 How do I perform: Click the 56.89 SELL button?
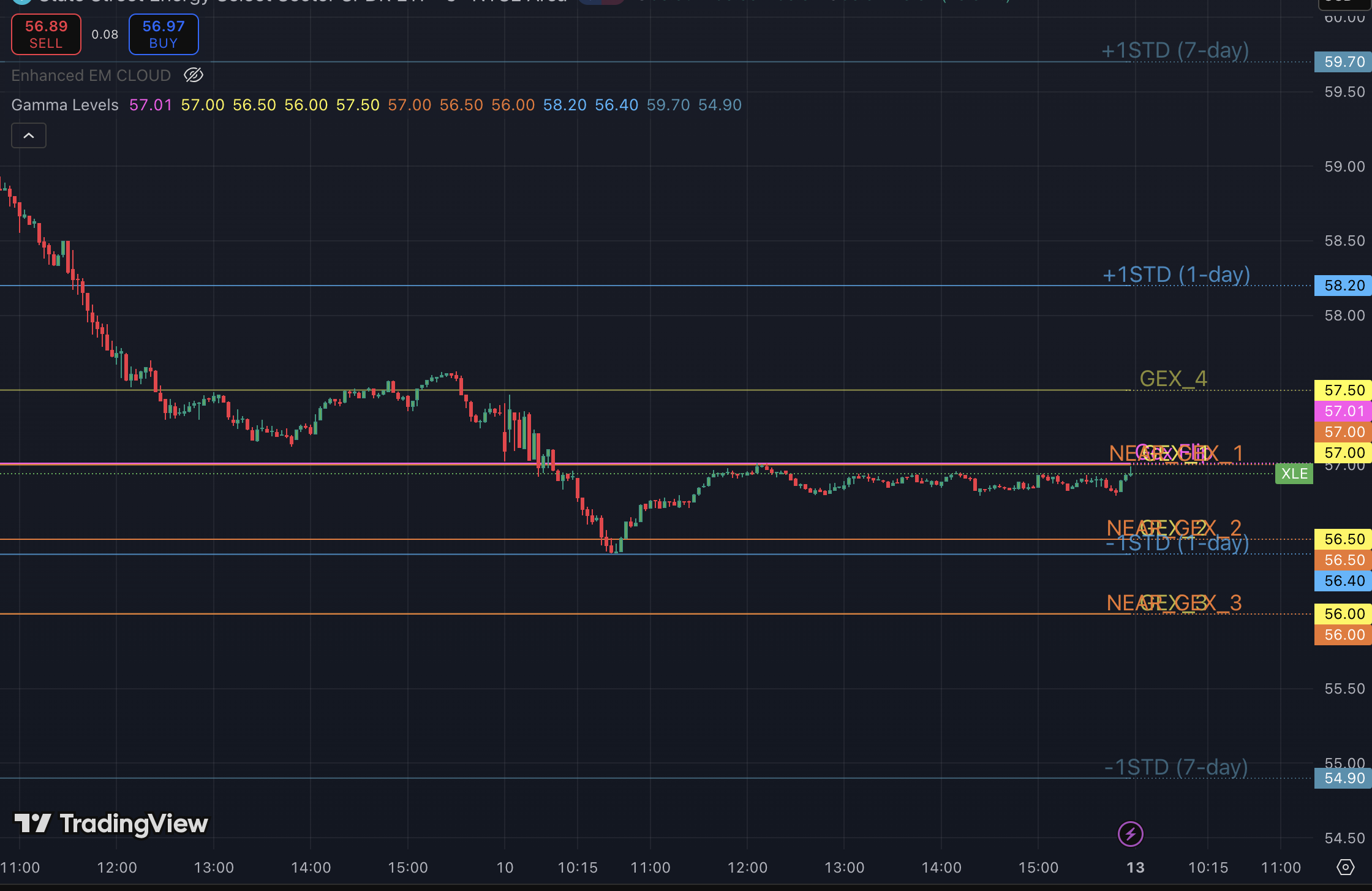point(46,34)
